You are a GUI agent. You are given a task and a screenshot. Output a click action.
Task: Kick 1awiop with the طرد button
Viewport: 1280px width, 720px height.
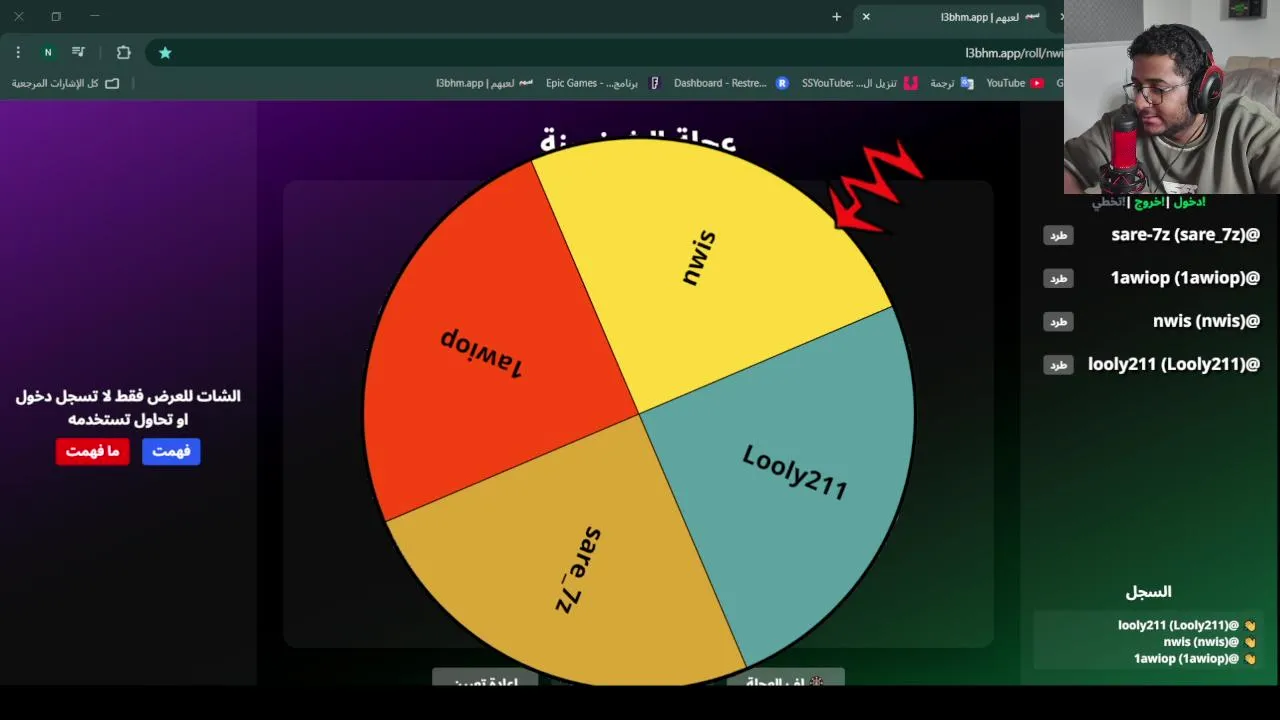point(1058,278)
